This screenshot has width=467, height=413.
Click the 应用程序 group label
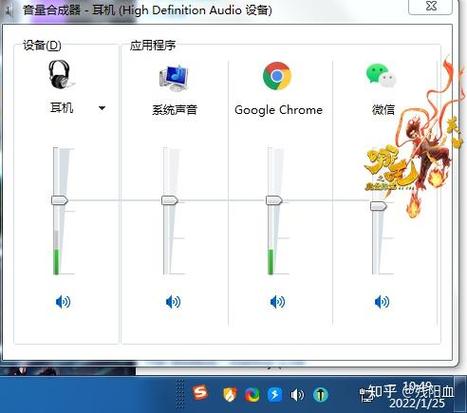click(153, 45)
